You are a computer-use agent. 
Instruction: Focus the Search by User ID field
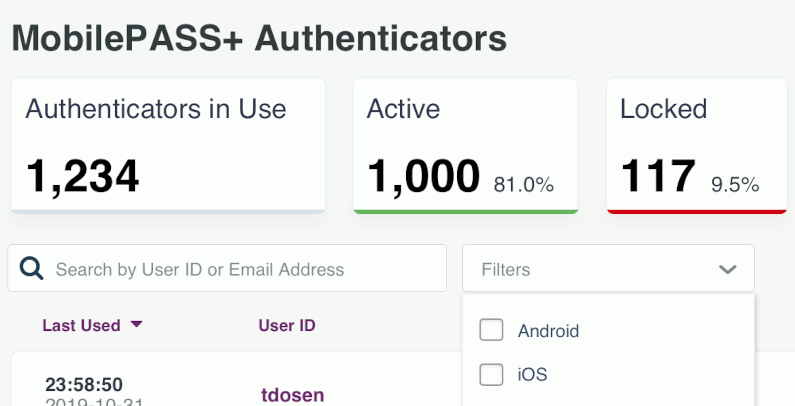tap(227, 268)
